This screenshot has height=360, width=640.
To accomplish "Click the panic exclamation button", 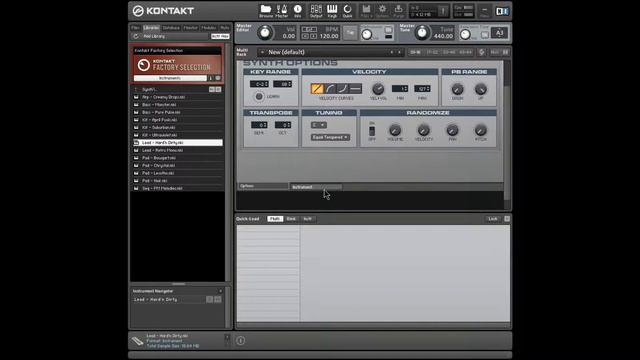I will pos(442,11).
